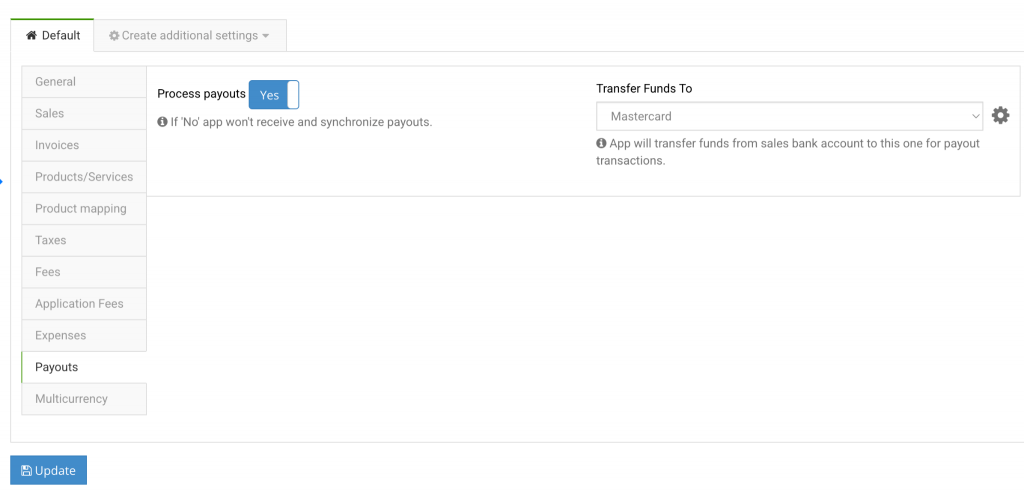1024x499 pixels.
Task: Click the info icon under Process payouts
Action: click(163, 122)
